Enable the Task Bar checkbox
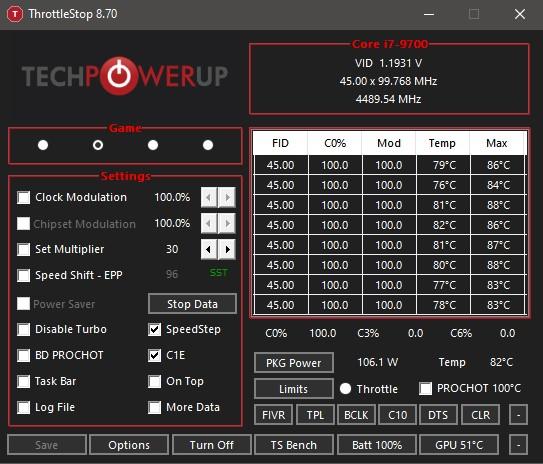The width and height of the screenshot is (543, 464). [24, 381]
